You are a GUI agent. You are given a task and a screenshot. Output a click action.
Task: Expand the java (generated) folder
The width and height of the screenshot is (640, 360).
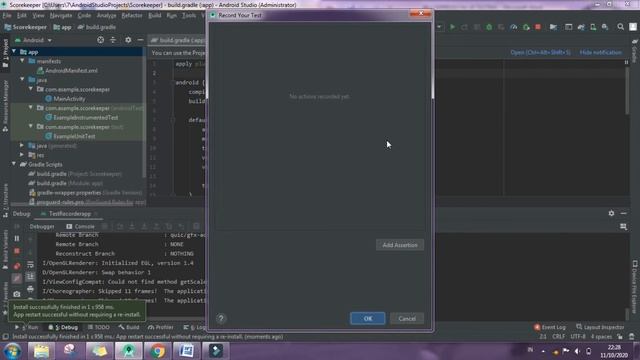point(22,145)
